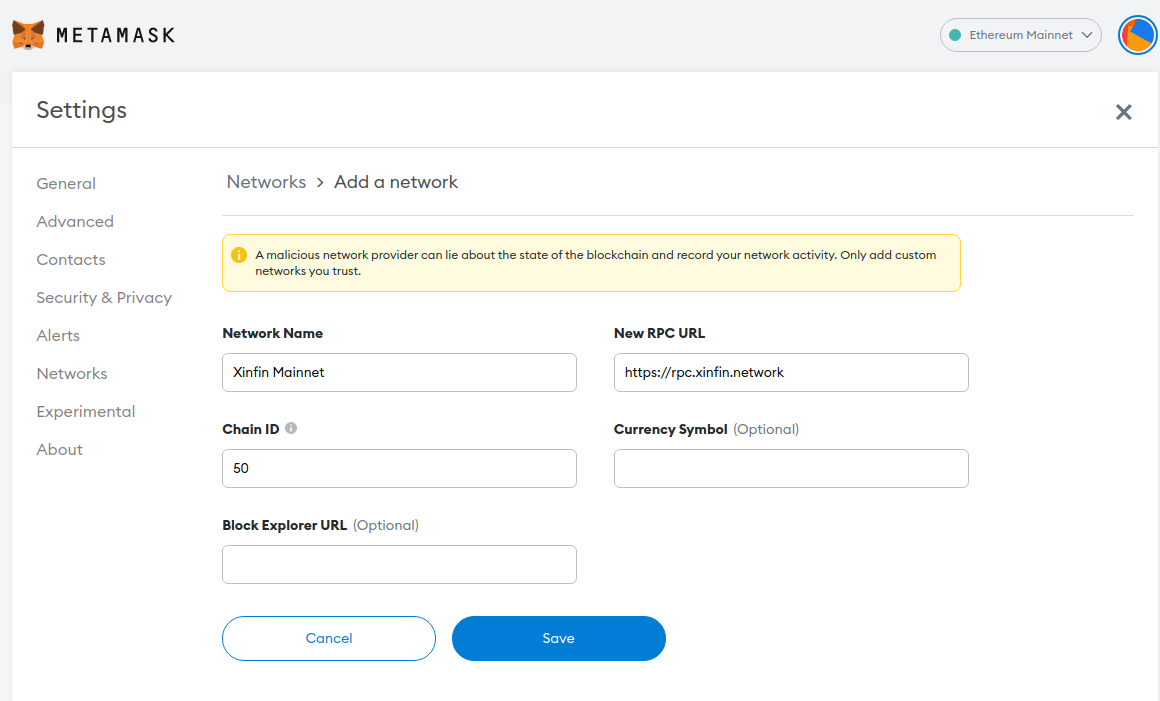Click the green network status dot
Image resolution: width=1160 pixels, height=701 pixels.
click(x=957, y=34)
